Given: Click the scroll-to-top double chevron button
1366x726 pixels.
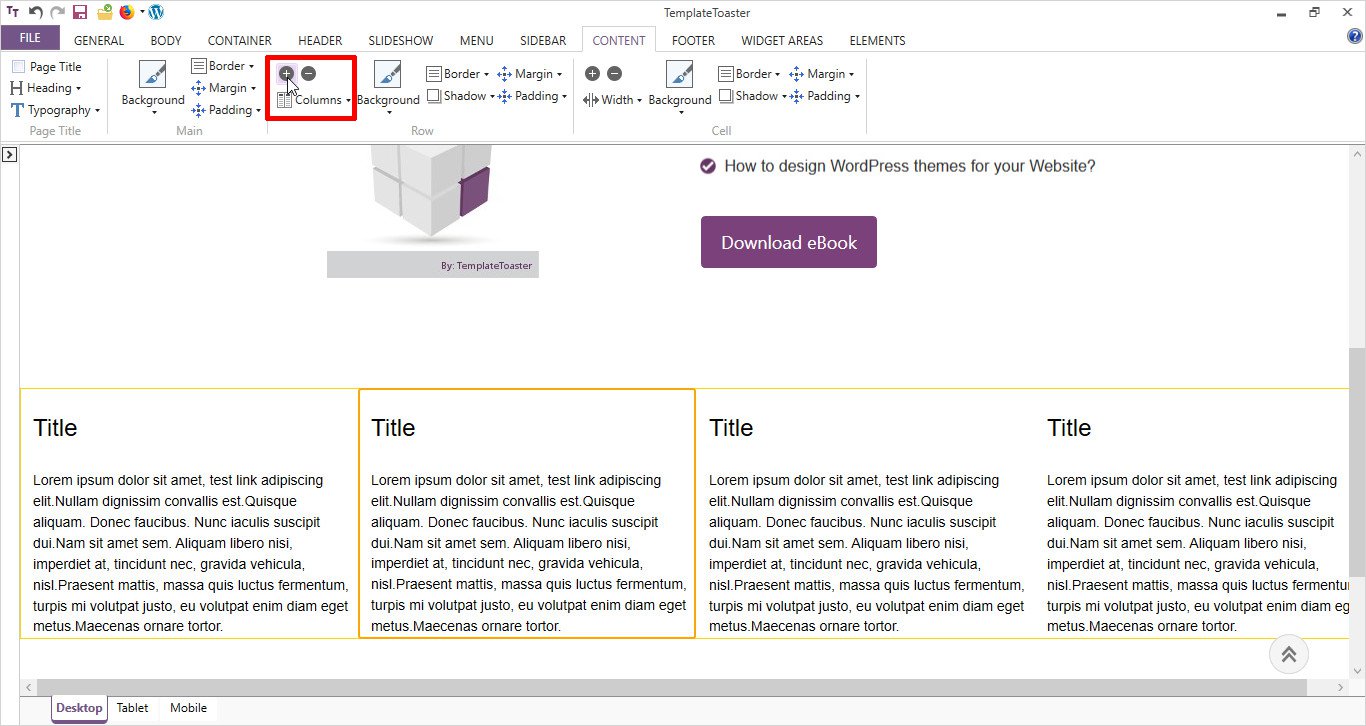Looking at the screenshot, I should [1288, 655].
